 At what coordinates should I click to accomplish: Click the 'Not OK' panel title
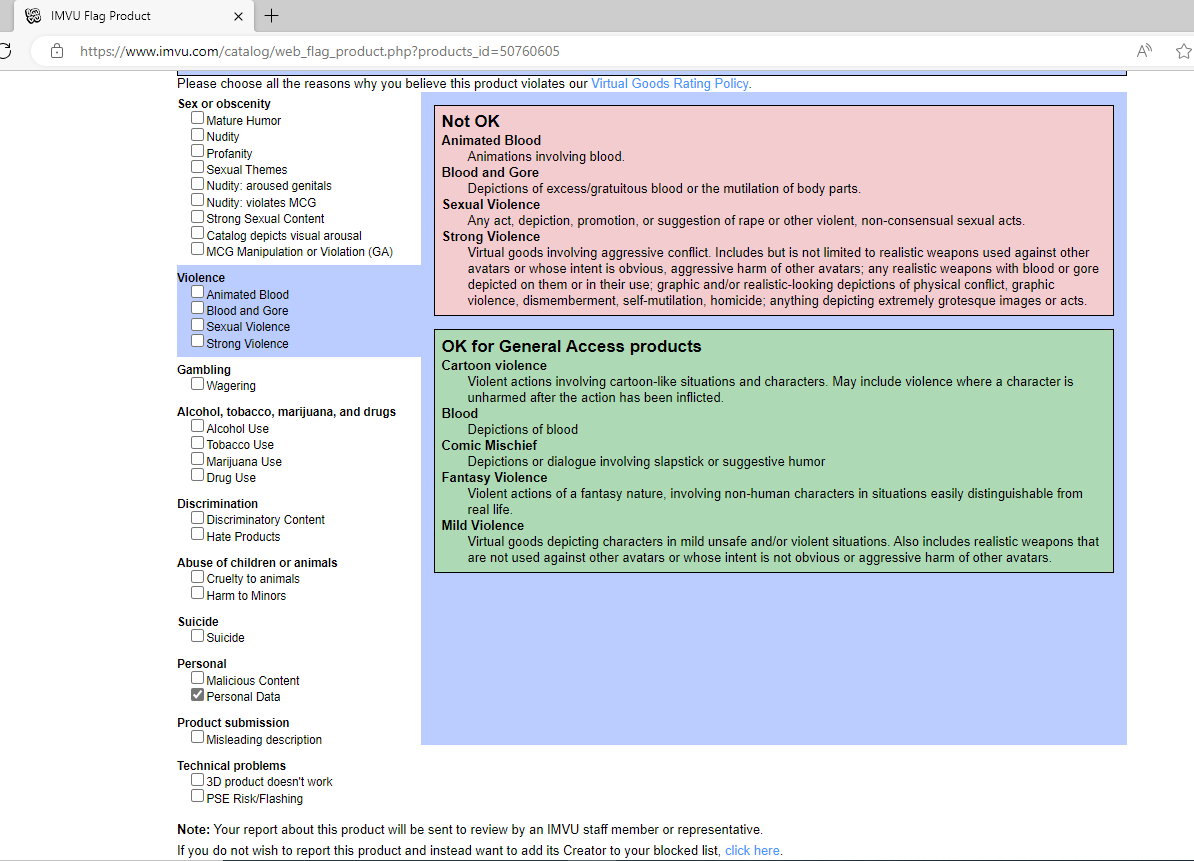coord(471,121)
